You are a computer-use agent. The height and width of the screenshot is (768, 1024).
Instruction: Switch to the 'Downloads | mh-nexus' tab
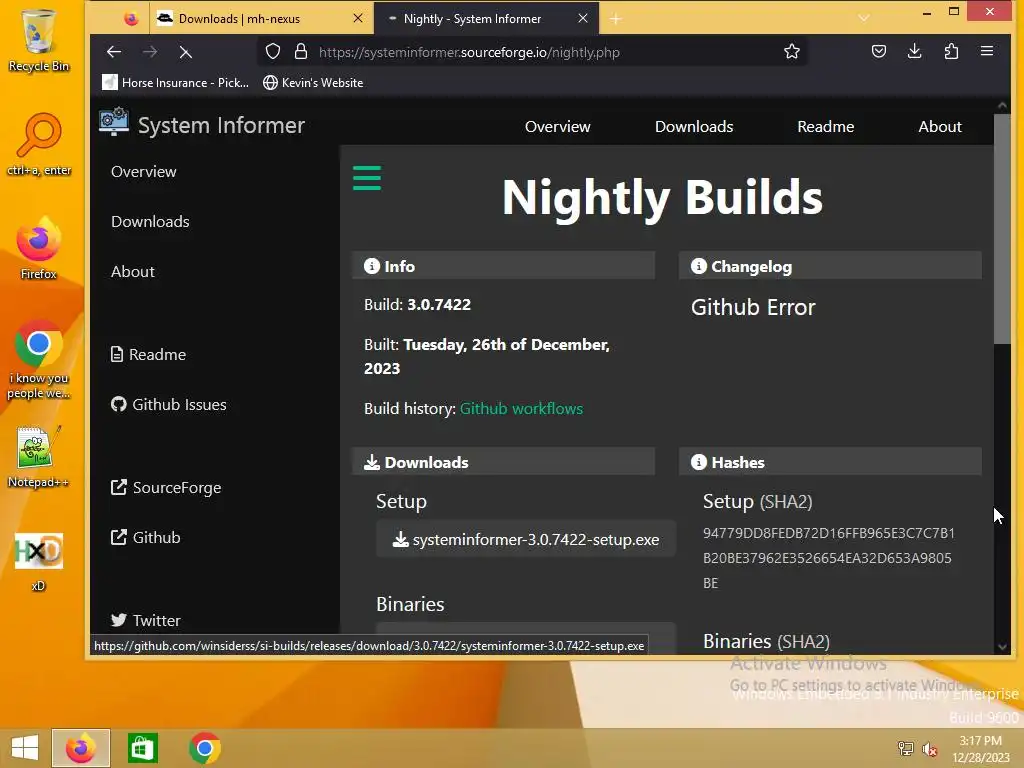tap(261, 18)
